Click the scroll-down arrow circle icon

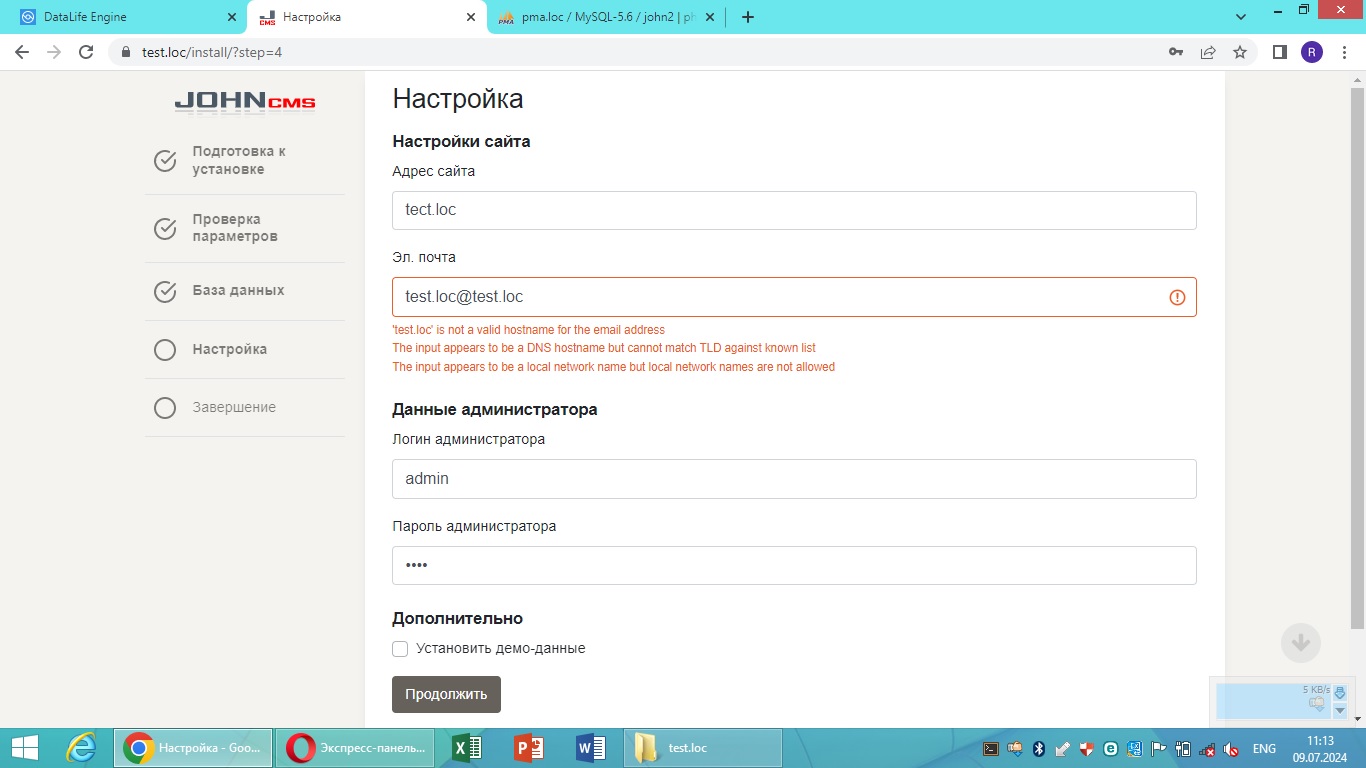(x=1300, y=642)
